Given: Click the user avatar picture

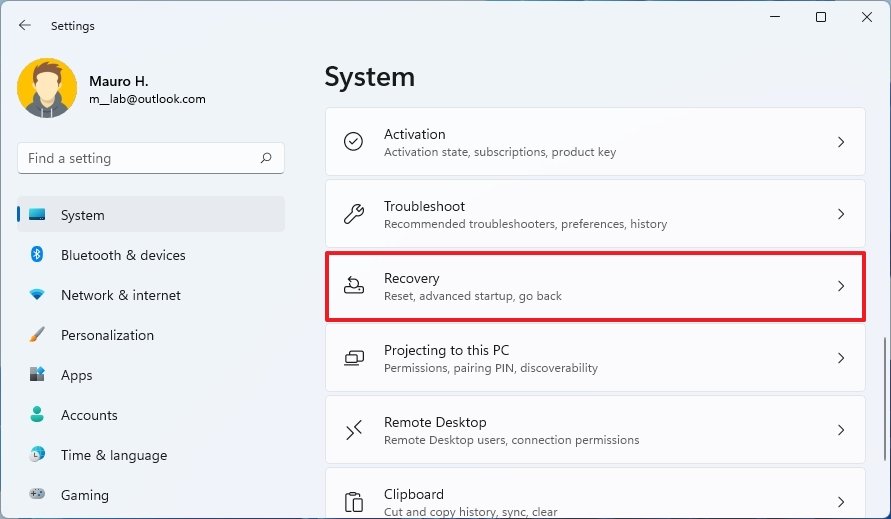Looking at the screenshot, I should 47,88.
